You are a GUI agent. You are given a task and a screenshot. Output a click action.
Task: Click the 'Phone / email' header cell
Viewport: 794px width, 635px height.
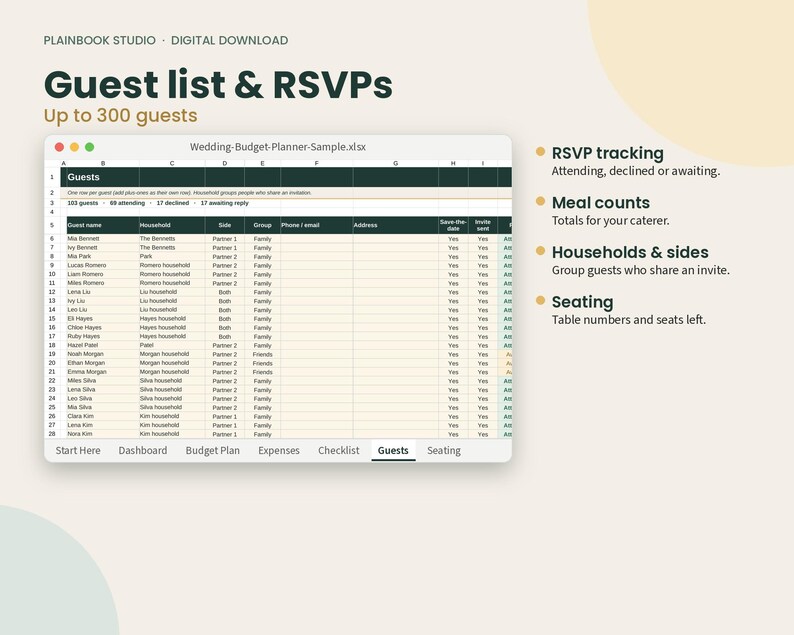(x=316, y=225)
